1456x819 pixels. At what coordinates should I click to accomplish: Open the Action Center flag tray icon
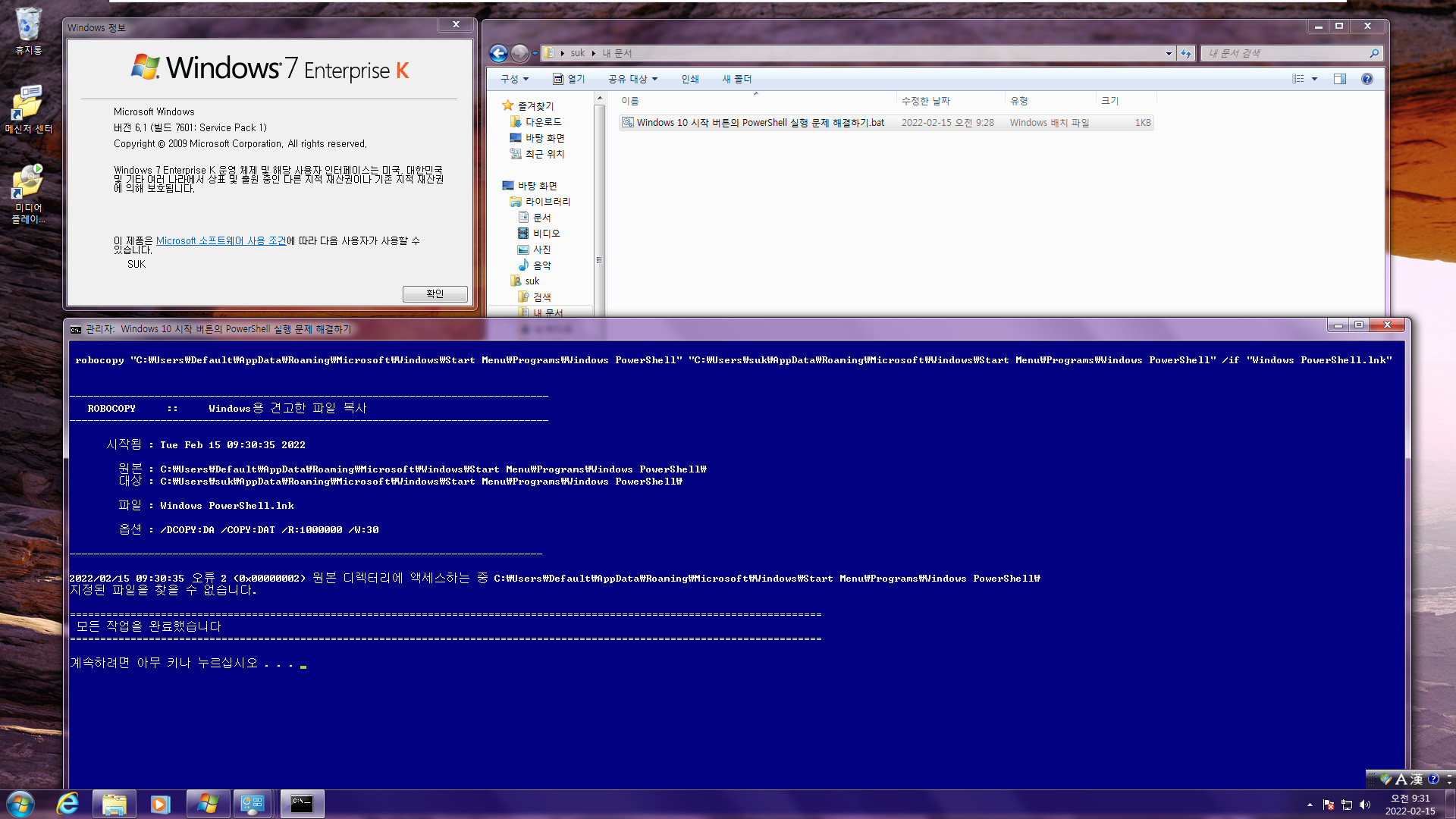coord(1328,805)
